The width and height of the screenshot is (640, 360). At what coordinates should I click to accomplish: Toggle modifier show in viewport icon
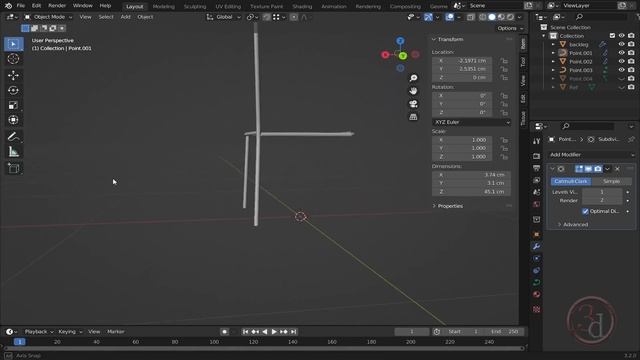tap(588, 169)
